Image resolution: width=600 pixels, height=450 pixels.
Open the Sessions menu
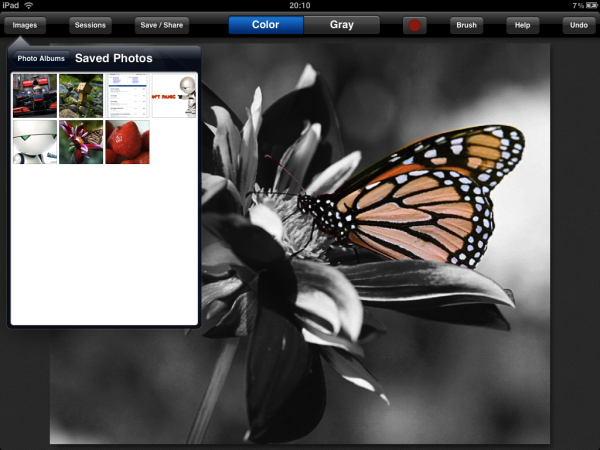tap(90, 25)
